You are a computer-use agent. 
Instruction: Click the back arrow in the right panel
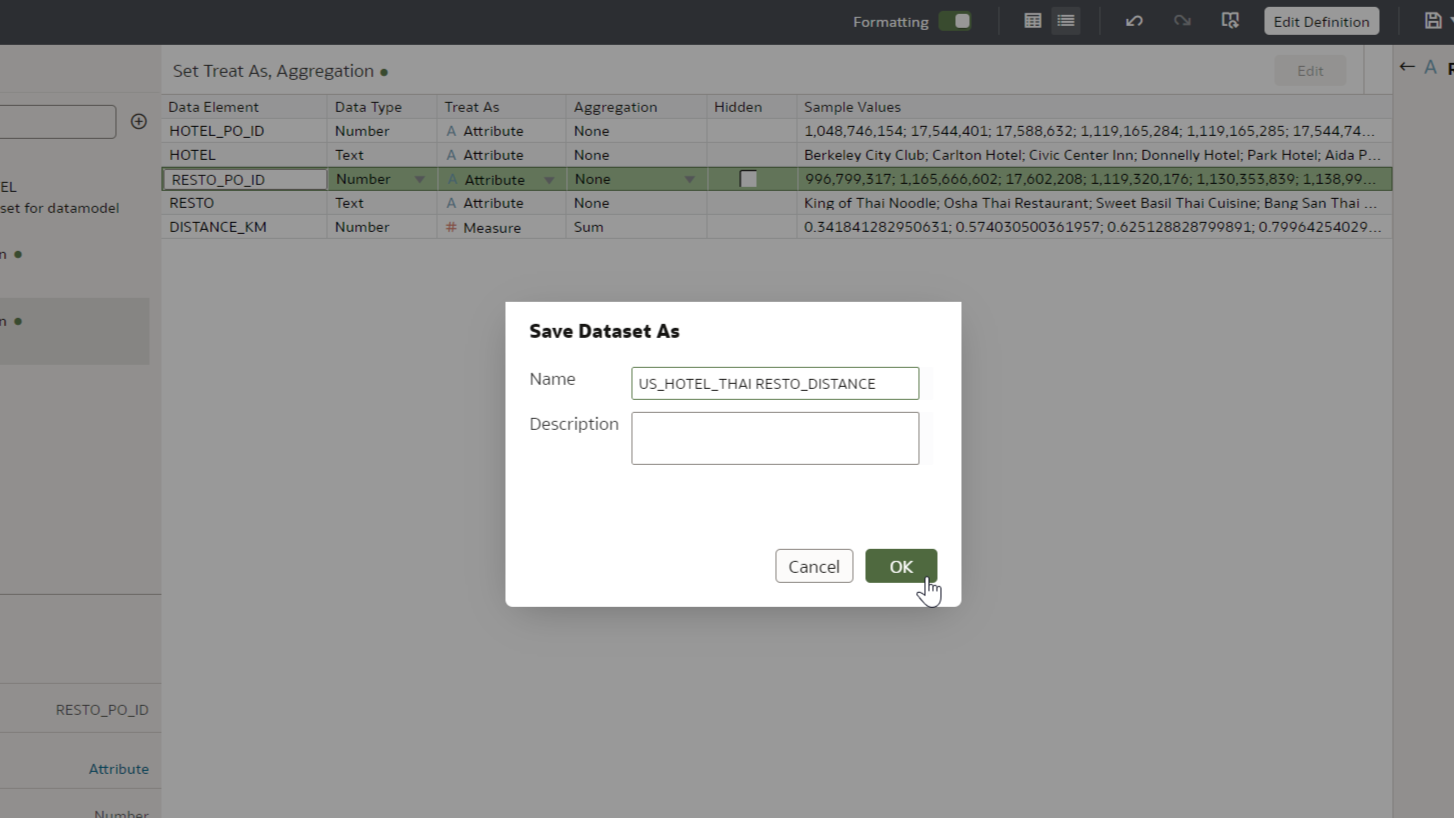pos(1407,67)
